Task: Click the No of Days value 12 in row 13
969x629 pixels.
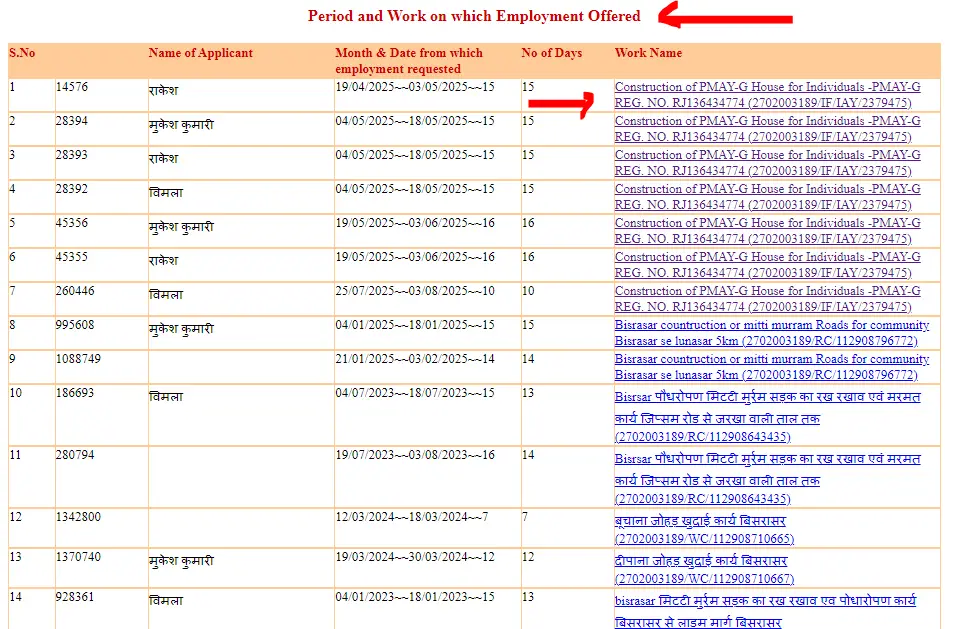Action: click(528, 557)
